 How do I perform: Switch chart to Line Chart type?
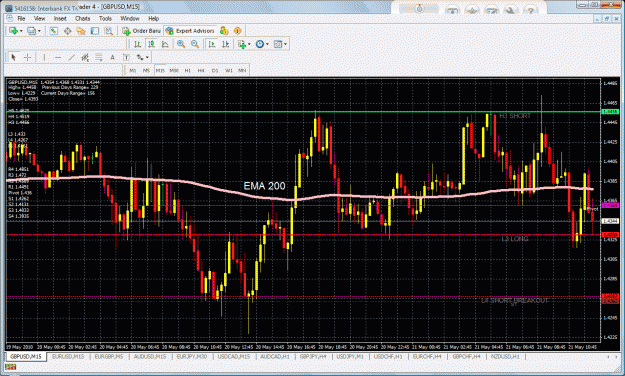[165, 44]
